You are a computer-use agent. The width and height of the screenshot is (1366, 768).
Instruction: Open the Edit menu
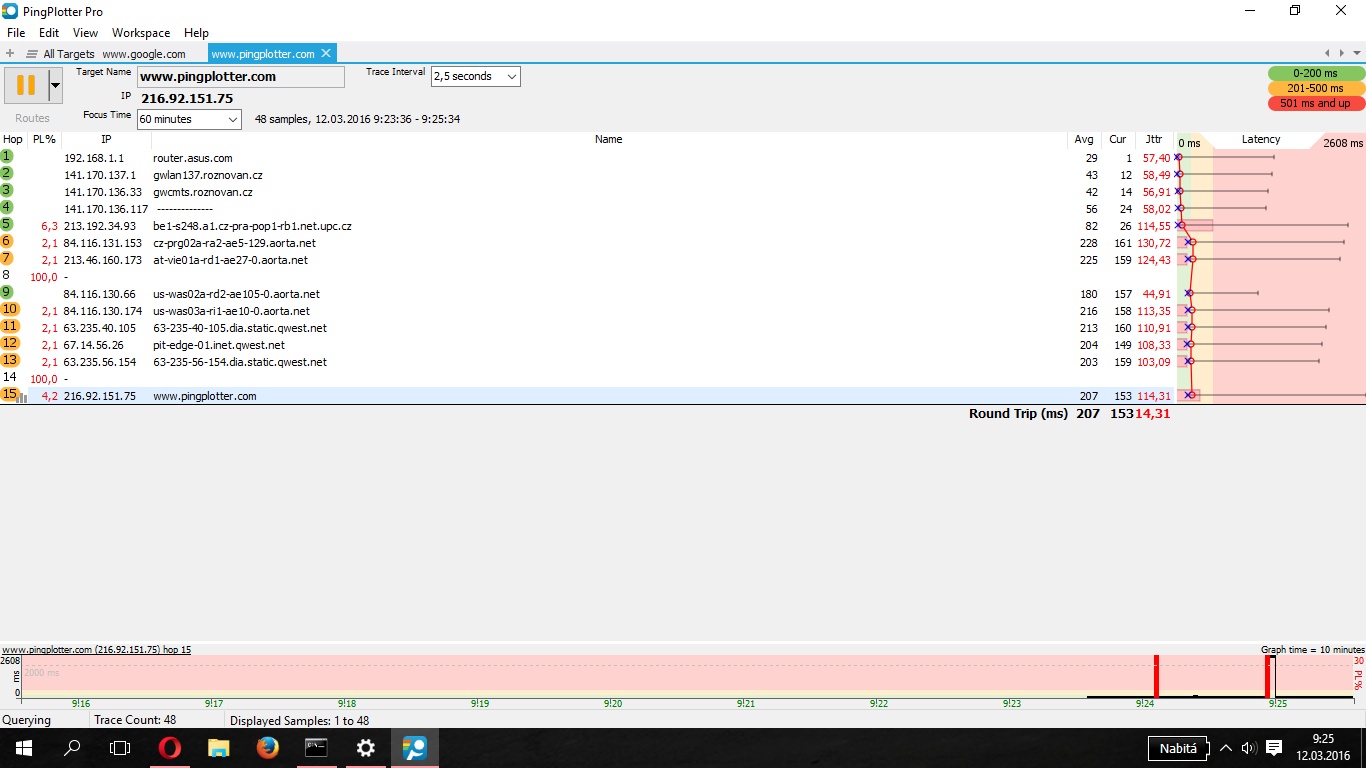(49, 33)
